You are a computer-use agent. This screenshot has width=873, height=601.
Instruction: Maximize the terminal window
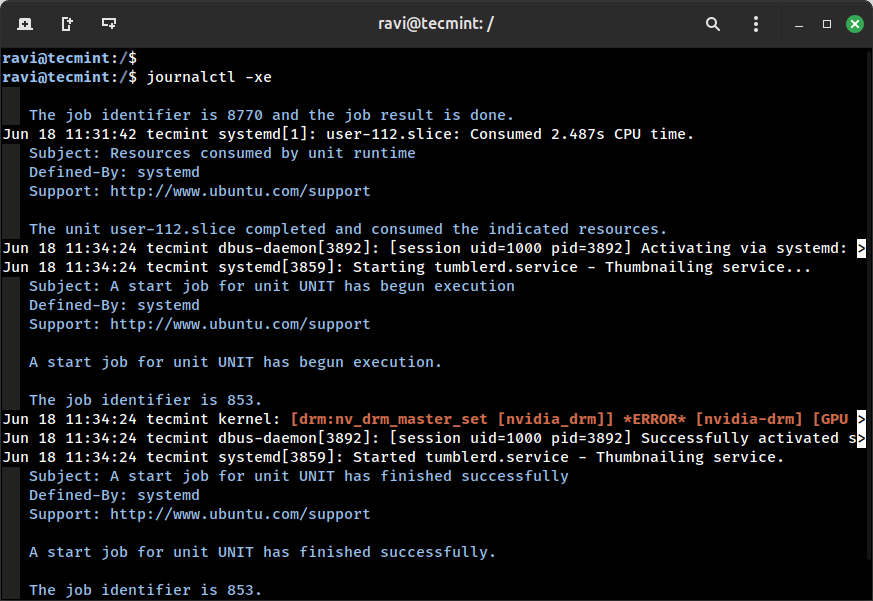coord(827,23)
